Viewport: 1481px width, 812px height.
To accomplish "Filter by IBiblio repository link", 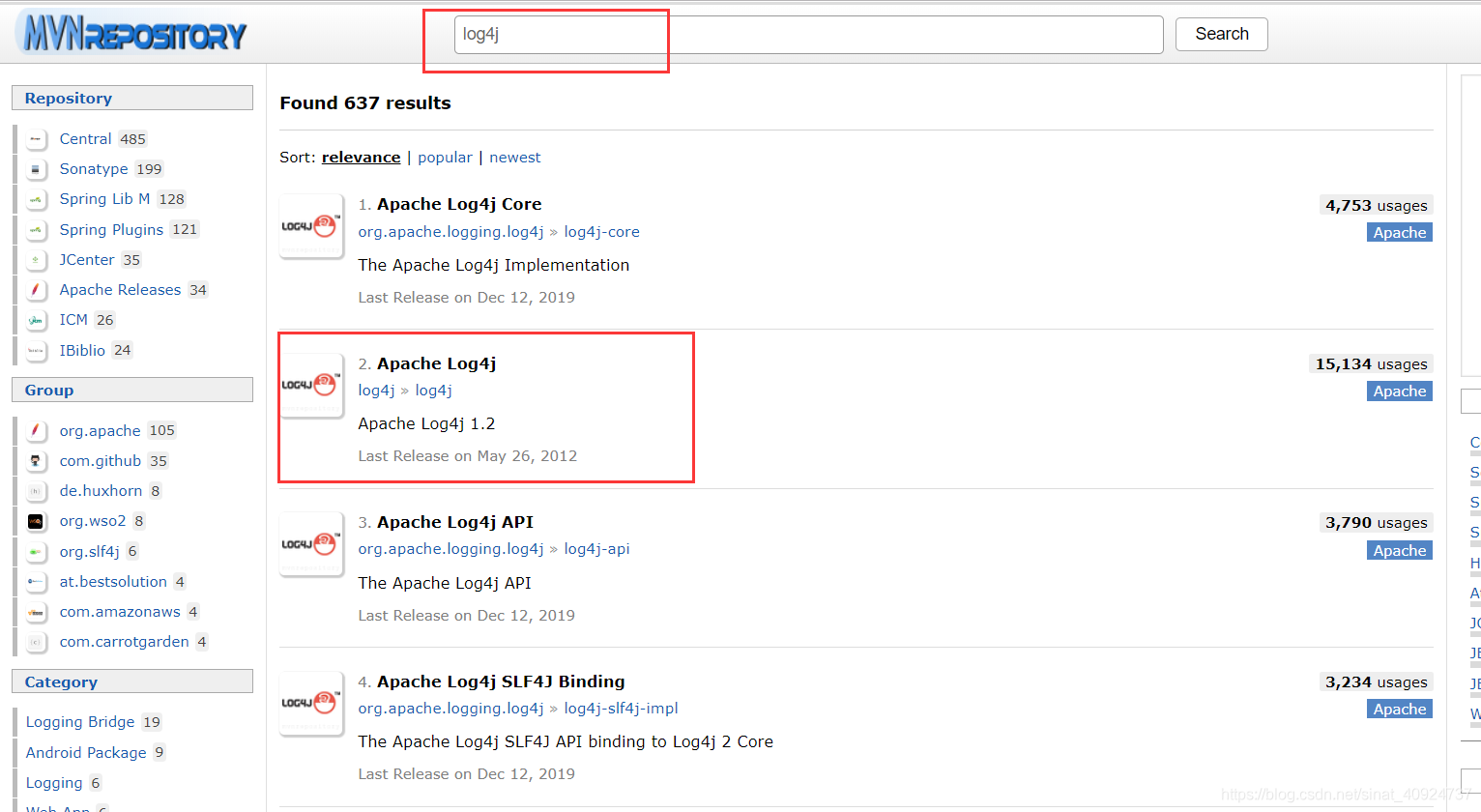I will coord(82,351).
